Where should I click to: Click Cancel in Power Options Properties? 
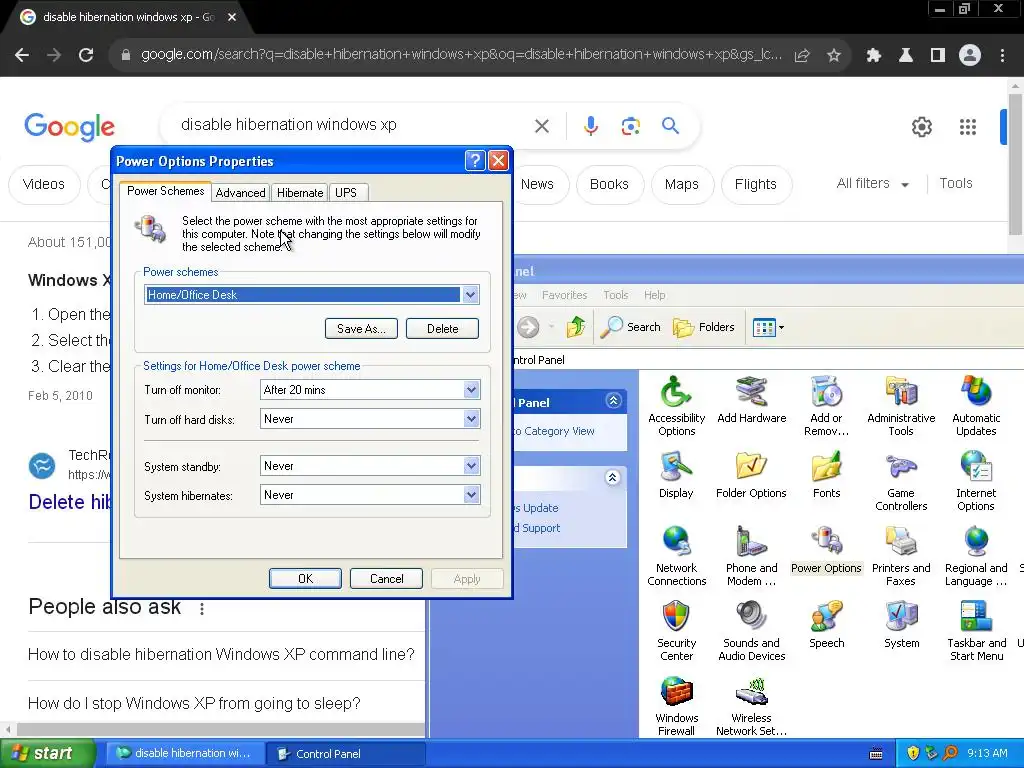click(387, 579)
